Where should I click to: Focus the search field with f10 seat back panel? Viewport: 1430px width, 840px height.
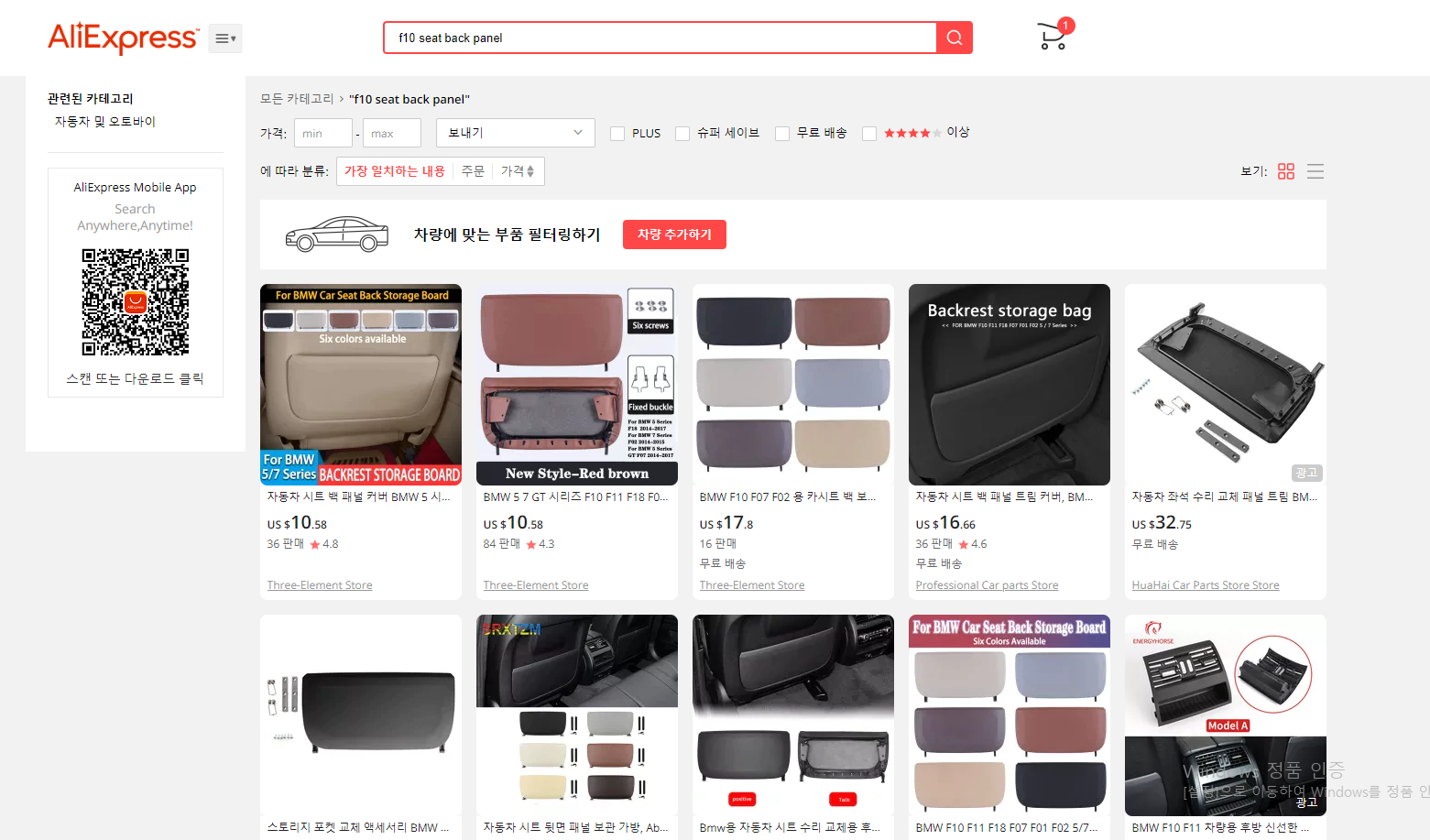click(x=660, y=38)
